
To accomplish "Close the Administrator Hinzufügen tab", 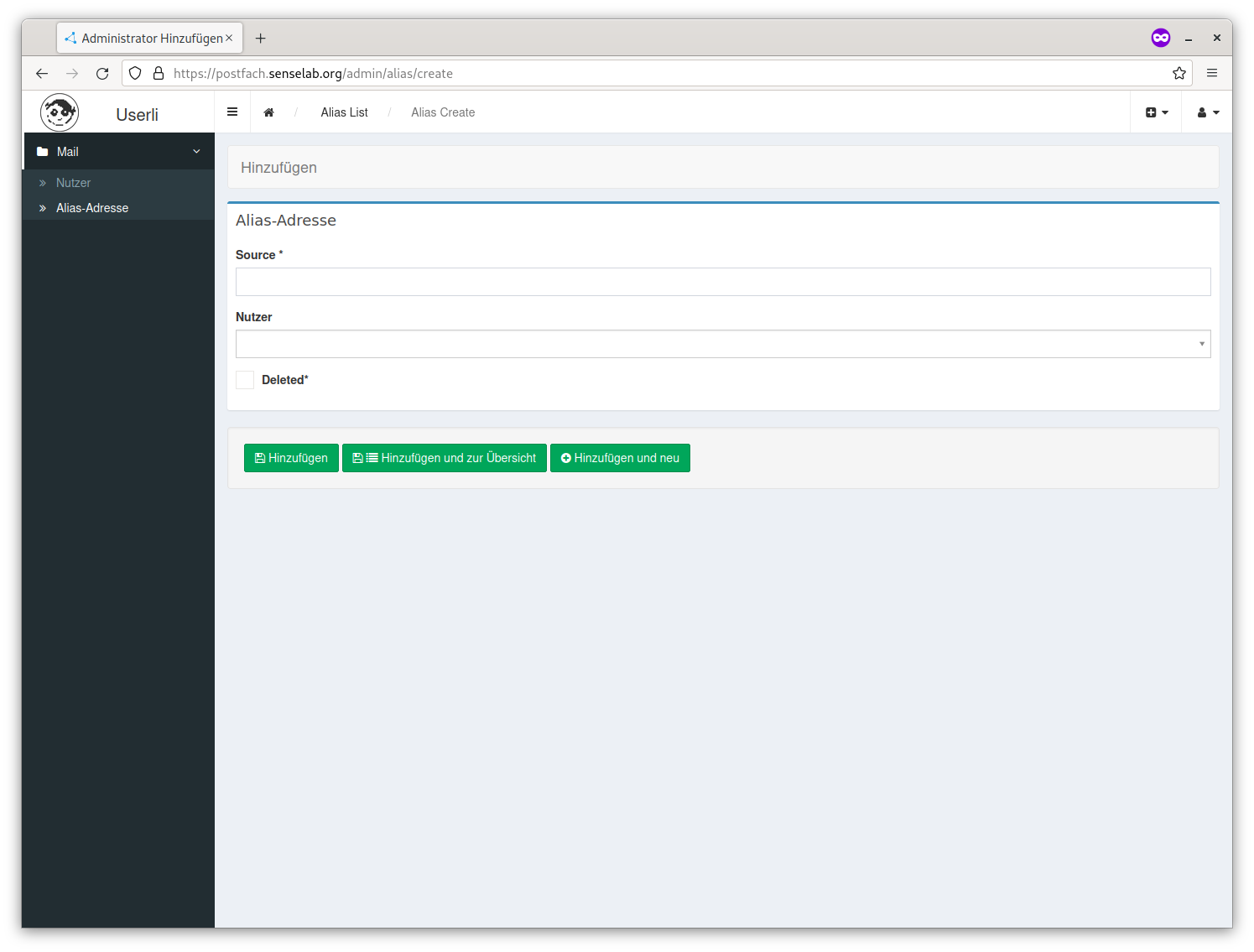I will (x=229, y=38).
